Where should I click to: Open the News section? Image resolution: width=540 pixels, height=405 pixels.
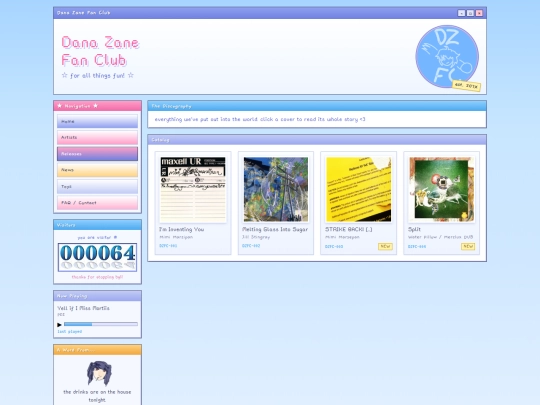pos(97,170)
